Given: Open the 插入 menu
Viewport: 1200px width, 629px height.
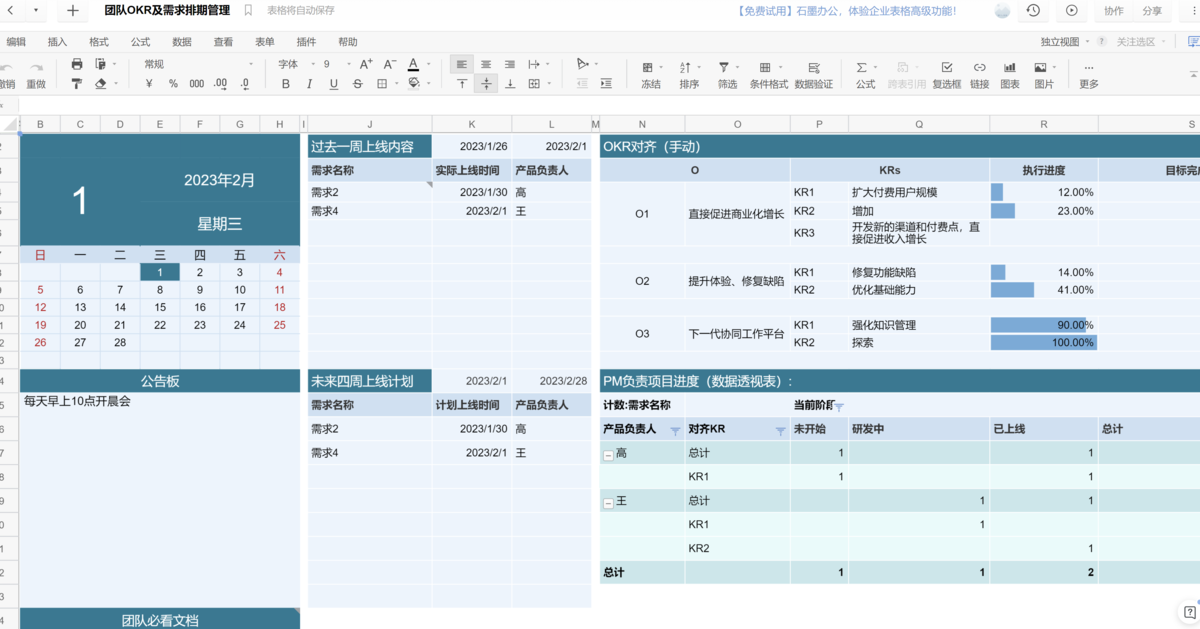Looking at the screenshot, I should point(58,42).
